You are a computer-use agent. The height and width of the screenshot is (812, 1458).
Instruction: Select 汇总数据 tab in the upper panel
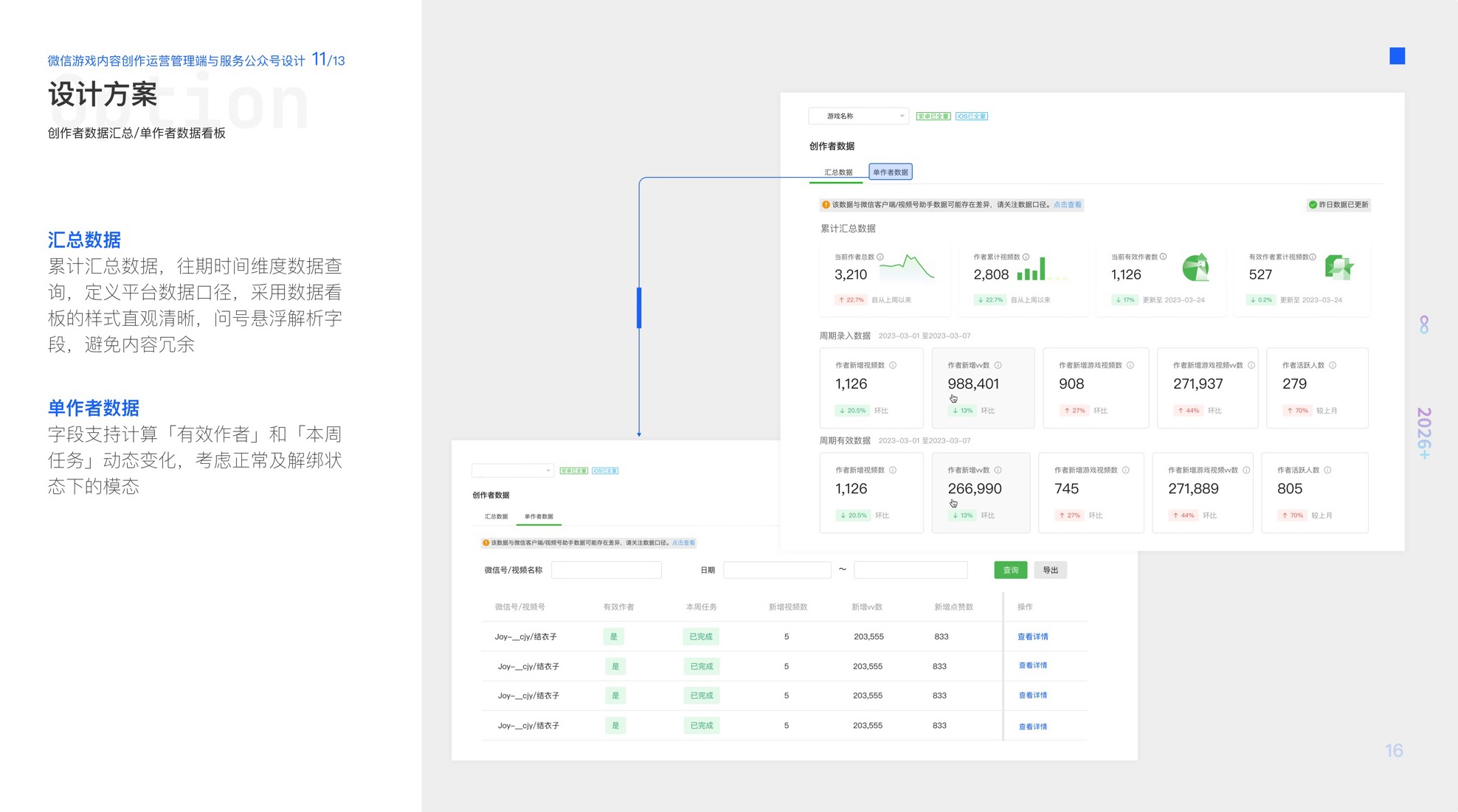tap(838, 172)
